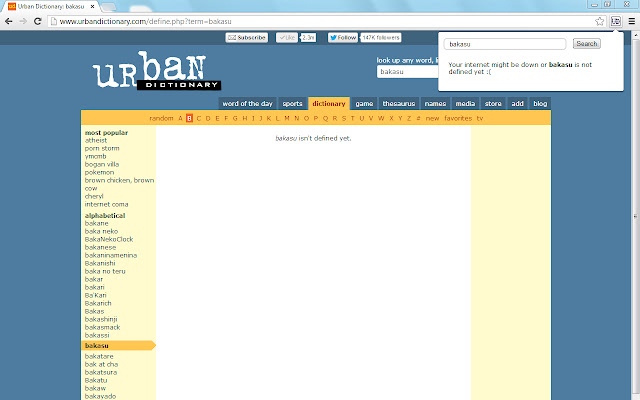The height and width of the screenshot is (400, 640).
Task: Close the Urban Dictionary browser tab
Action: [93, 7]
